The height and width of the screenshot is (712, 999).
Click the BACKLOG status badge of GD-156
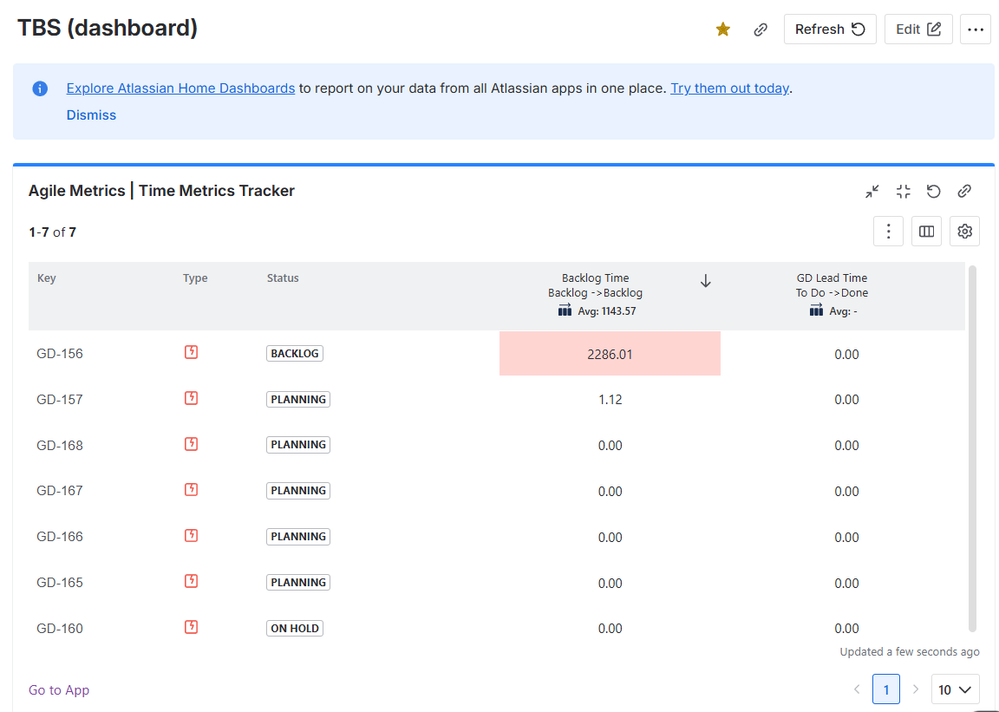[x=294, y=353]
